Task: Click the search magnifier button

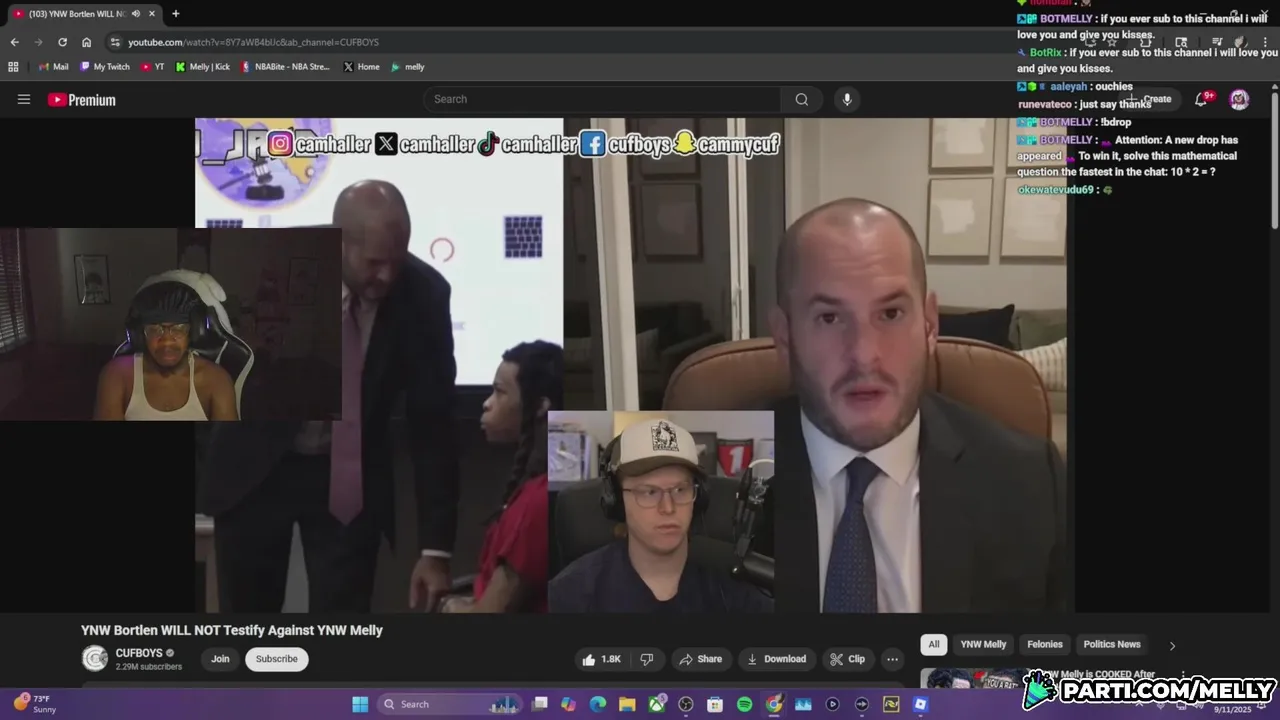Action: pos(801,99)
